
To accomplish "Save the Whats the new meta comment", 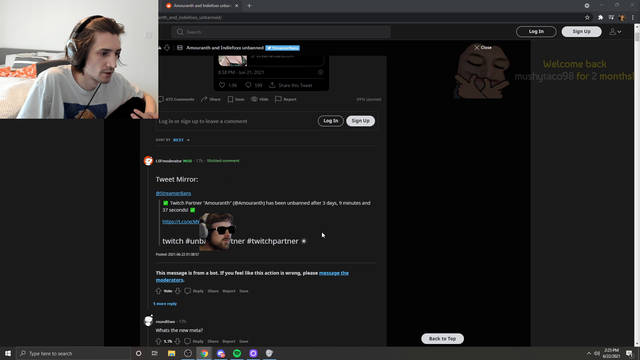I will click(244, 341).
